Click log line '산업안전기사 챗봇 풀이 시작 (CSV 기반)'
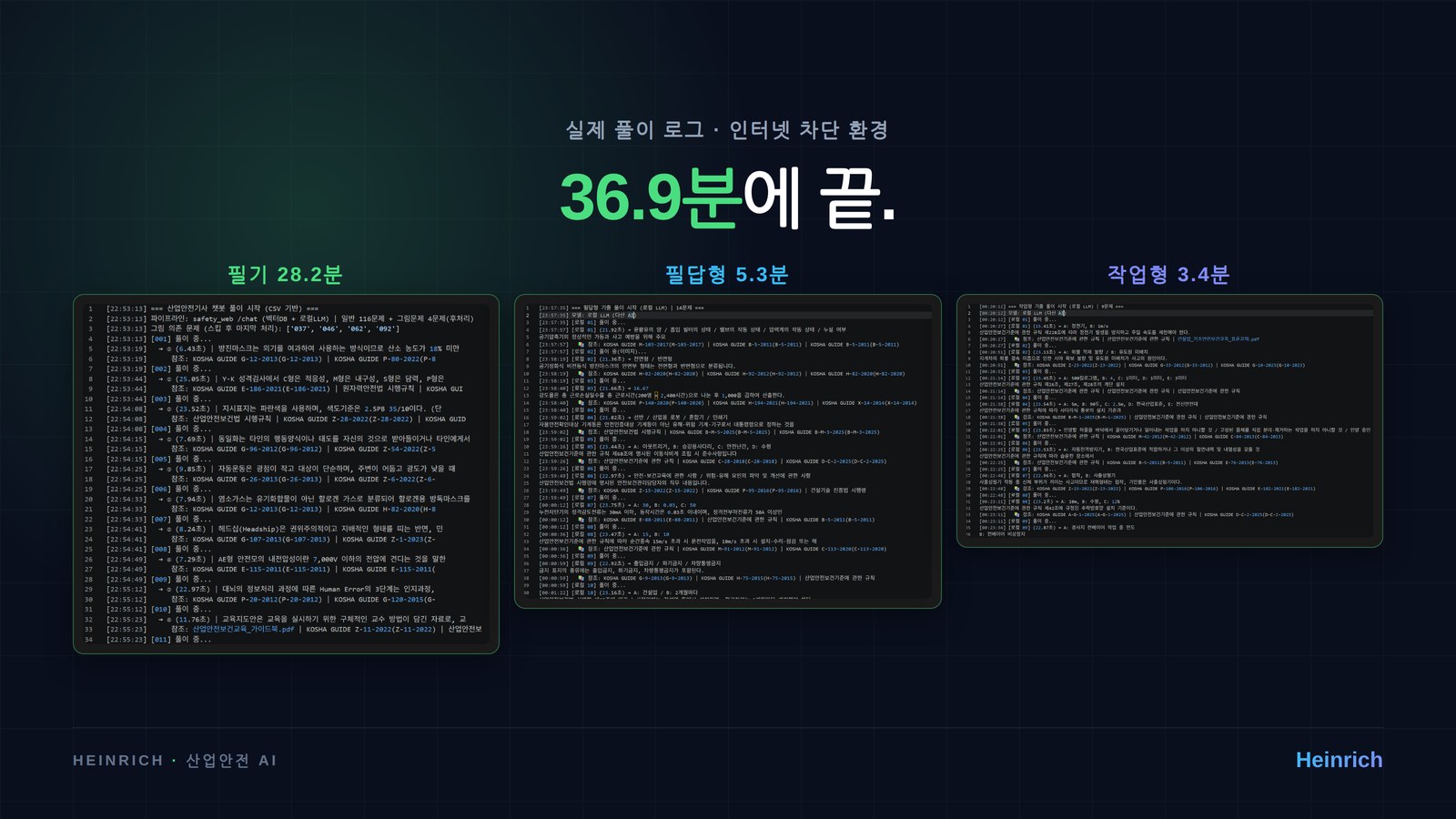This screenshot has height=819, width=1456. click(x=212, y=308)
